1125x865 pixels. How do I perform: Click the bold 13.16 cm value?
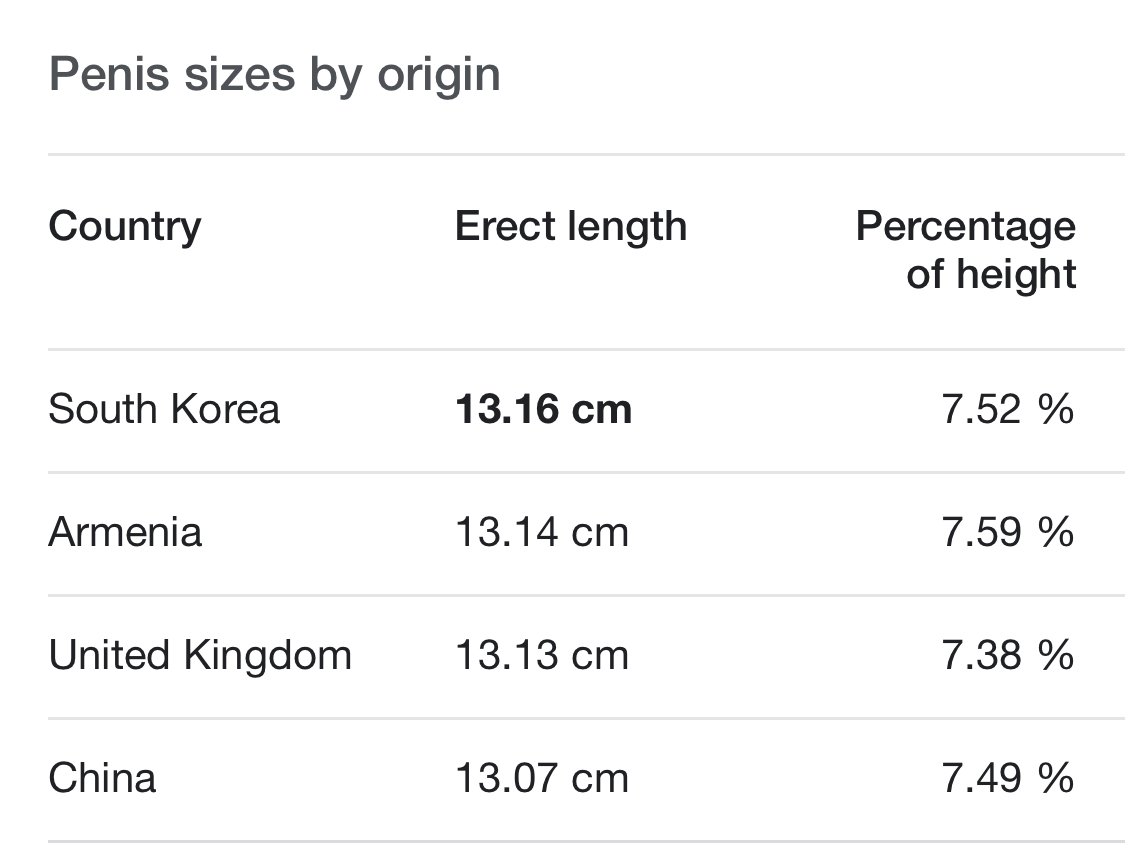pos(544,410)
